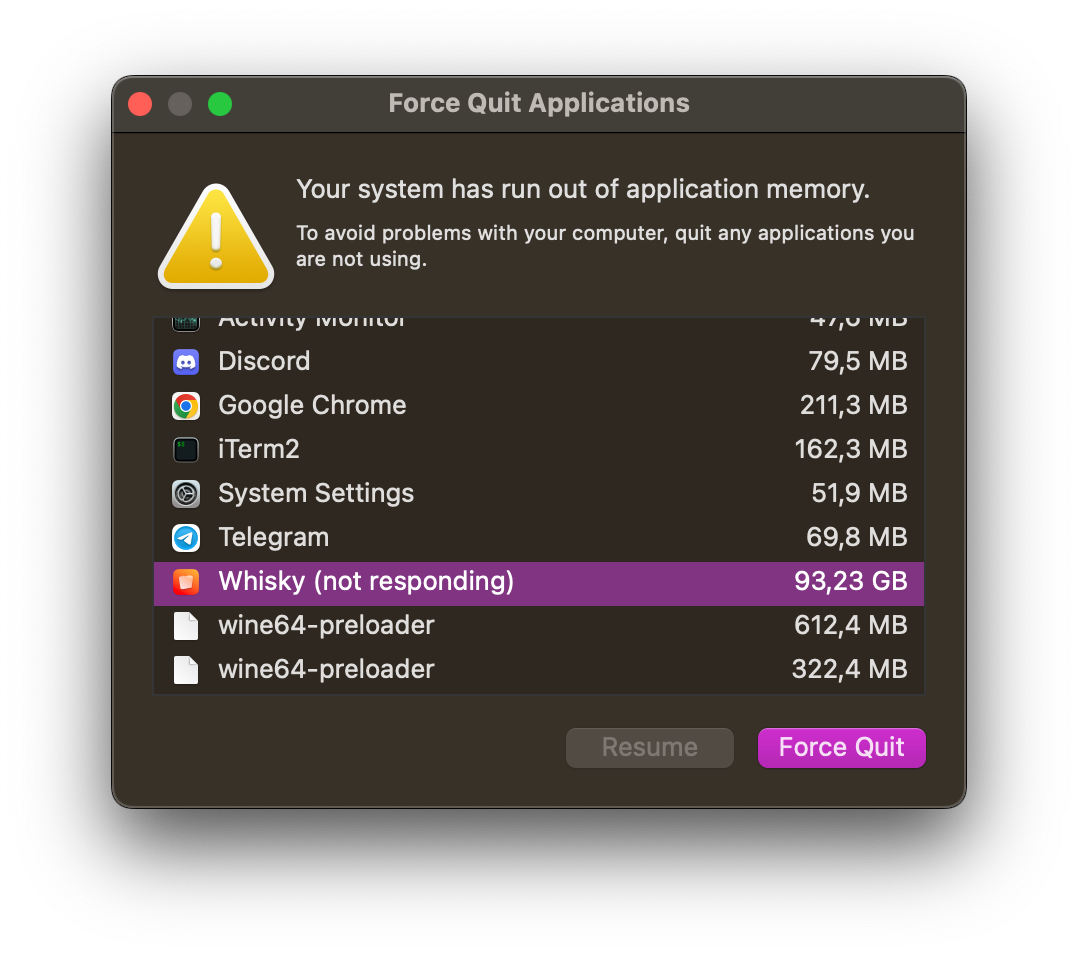Click the iTerm2 app icon
The height and width of the screenshot is (956, 1078).
[186, 450]
